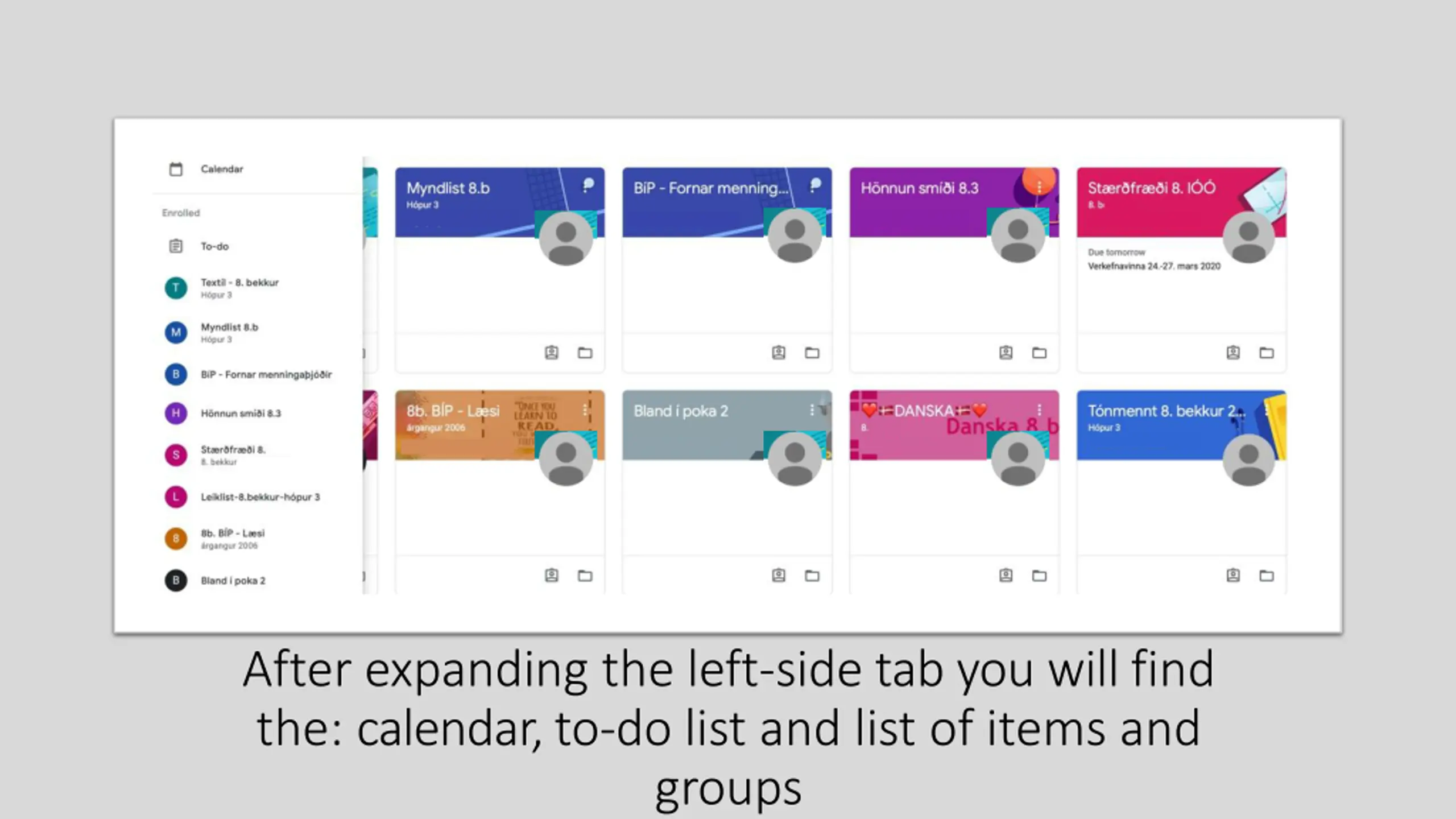Viewport: 1456px width, 819px height.
Task: Open folder icon on Bland í poka 2 card
Action: click(x=812, y=576)
